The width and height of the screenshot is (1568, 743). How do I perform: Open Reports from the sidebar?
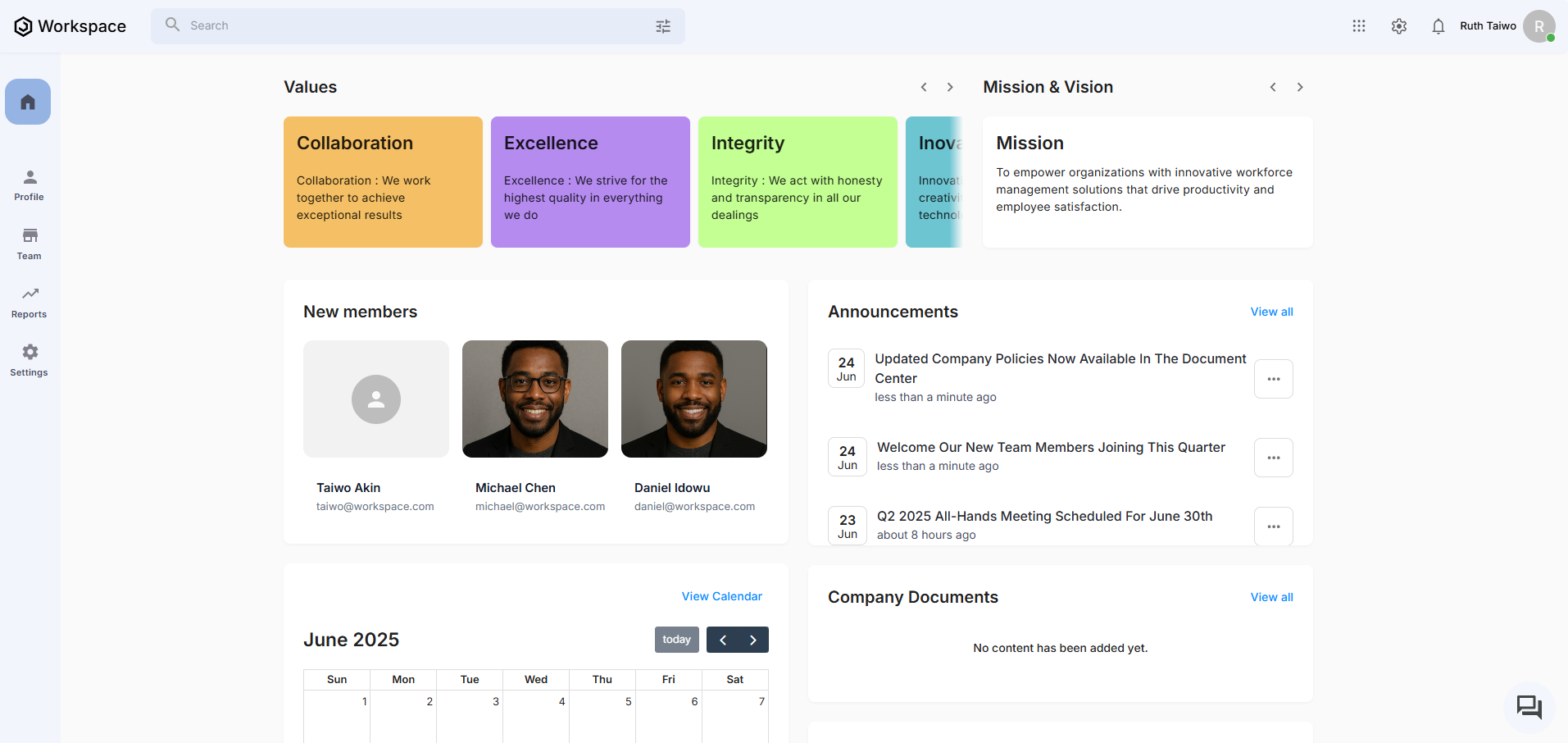(x=30, y=303)
